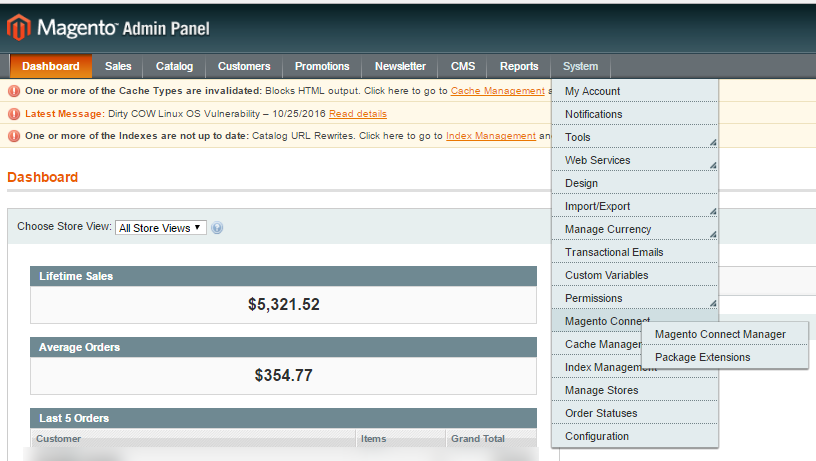Click the $354.77 average orders value
The image size is (816, 461).
(284, 375)
